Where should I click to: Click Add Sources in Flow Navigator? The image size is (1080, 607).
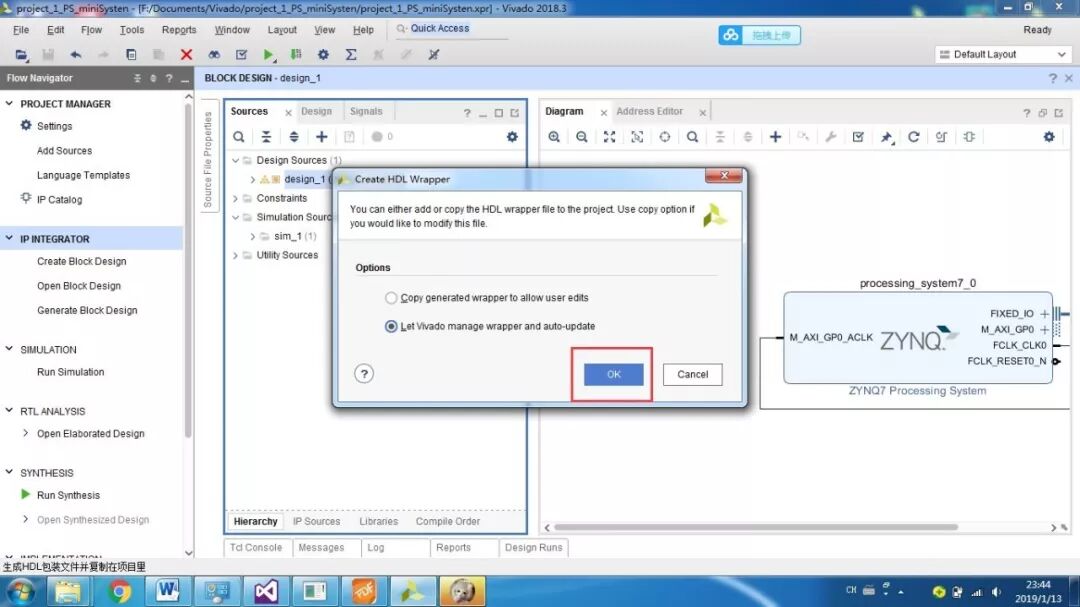point(64,150)
